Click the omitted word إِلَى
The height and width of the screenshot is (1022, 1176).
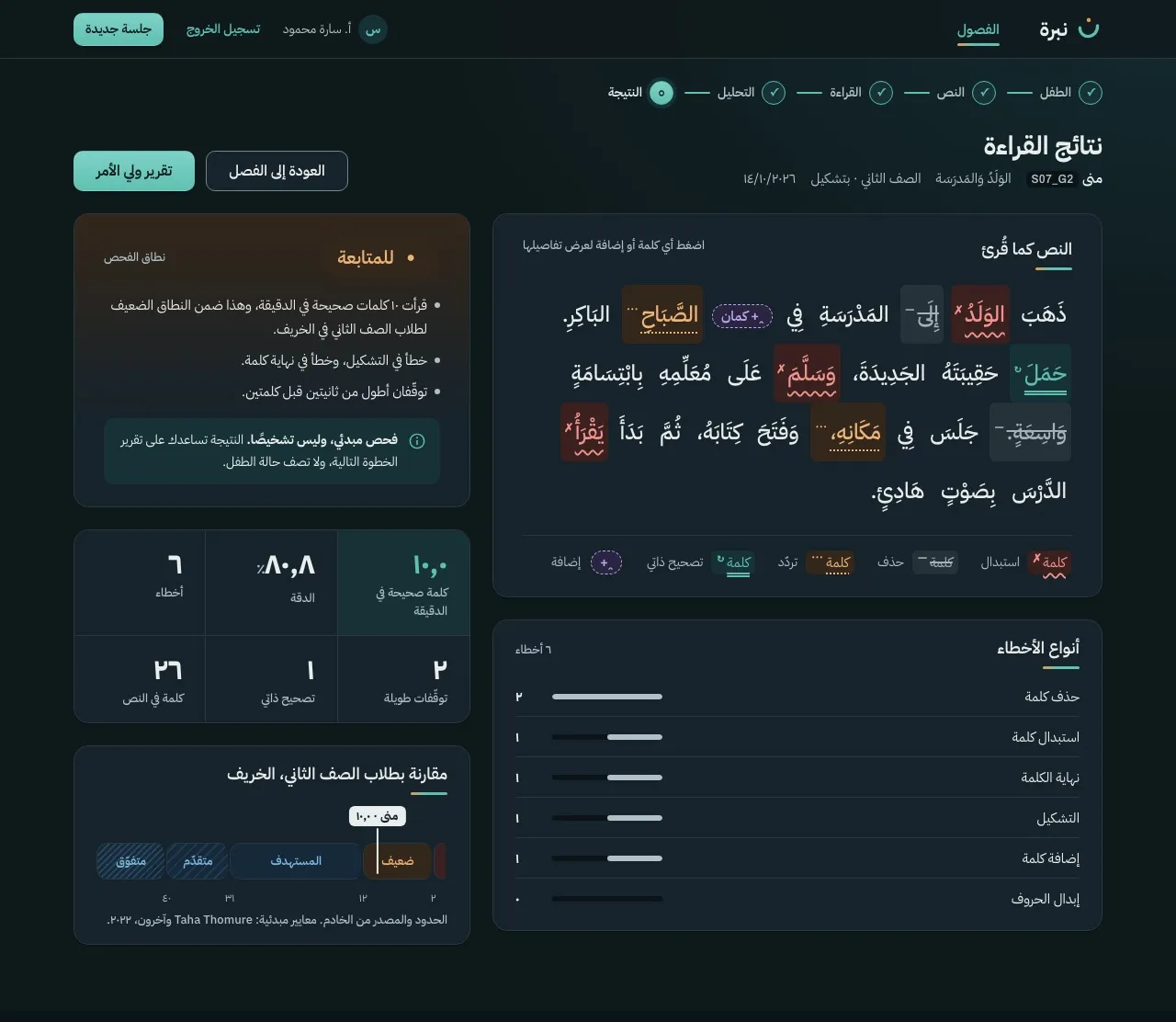(922, 314)
